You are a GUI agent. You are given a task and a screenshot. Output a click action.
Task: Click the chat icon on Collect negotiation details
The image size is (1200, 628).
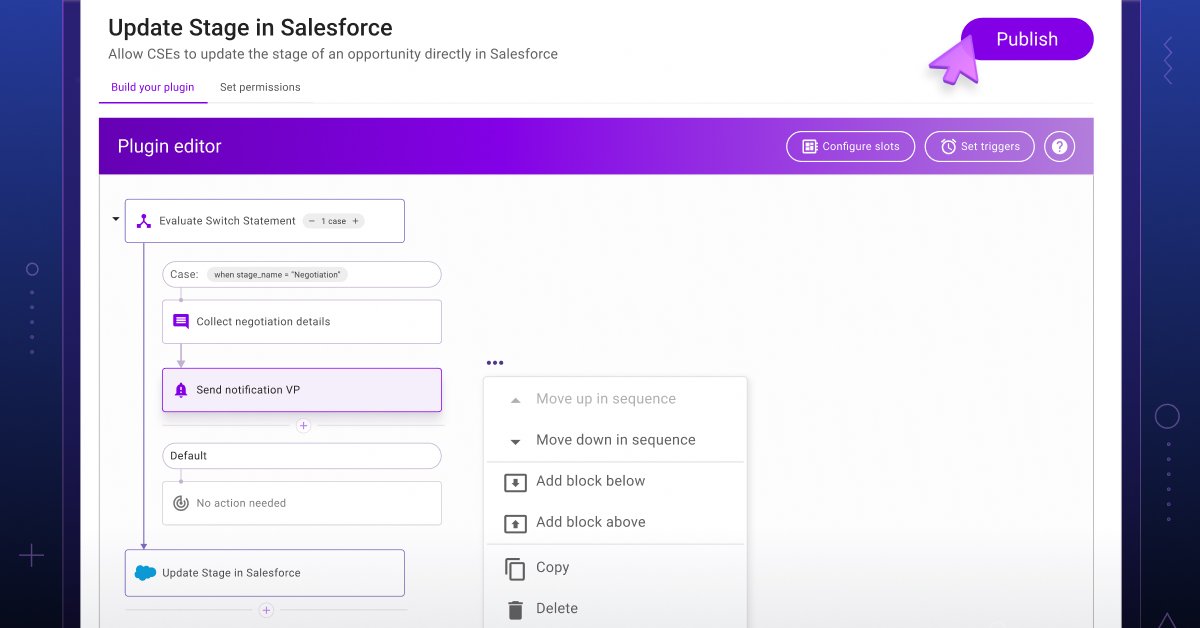point(181,322)
